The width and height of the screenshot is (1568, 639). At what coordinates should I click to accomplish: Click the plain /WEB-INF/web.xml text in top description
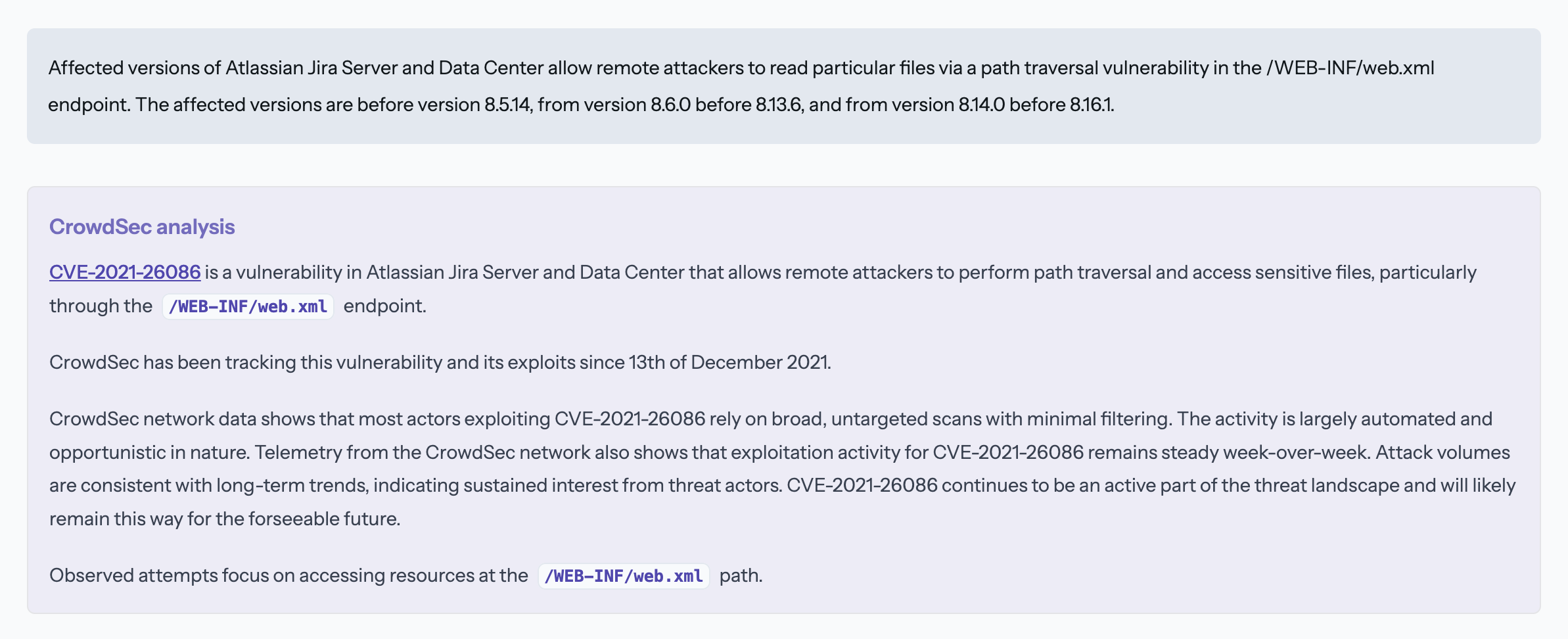click(1350, 68)
